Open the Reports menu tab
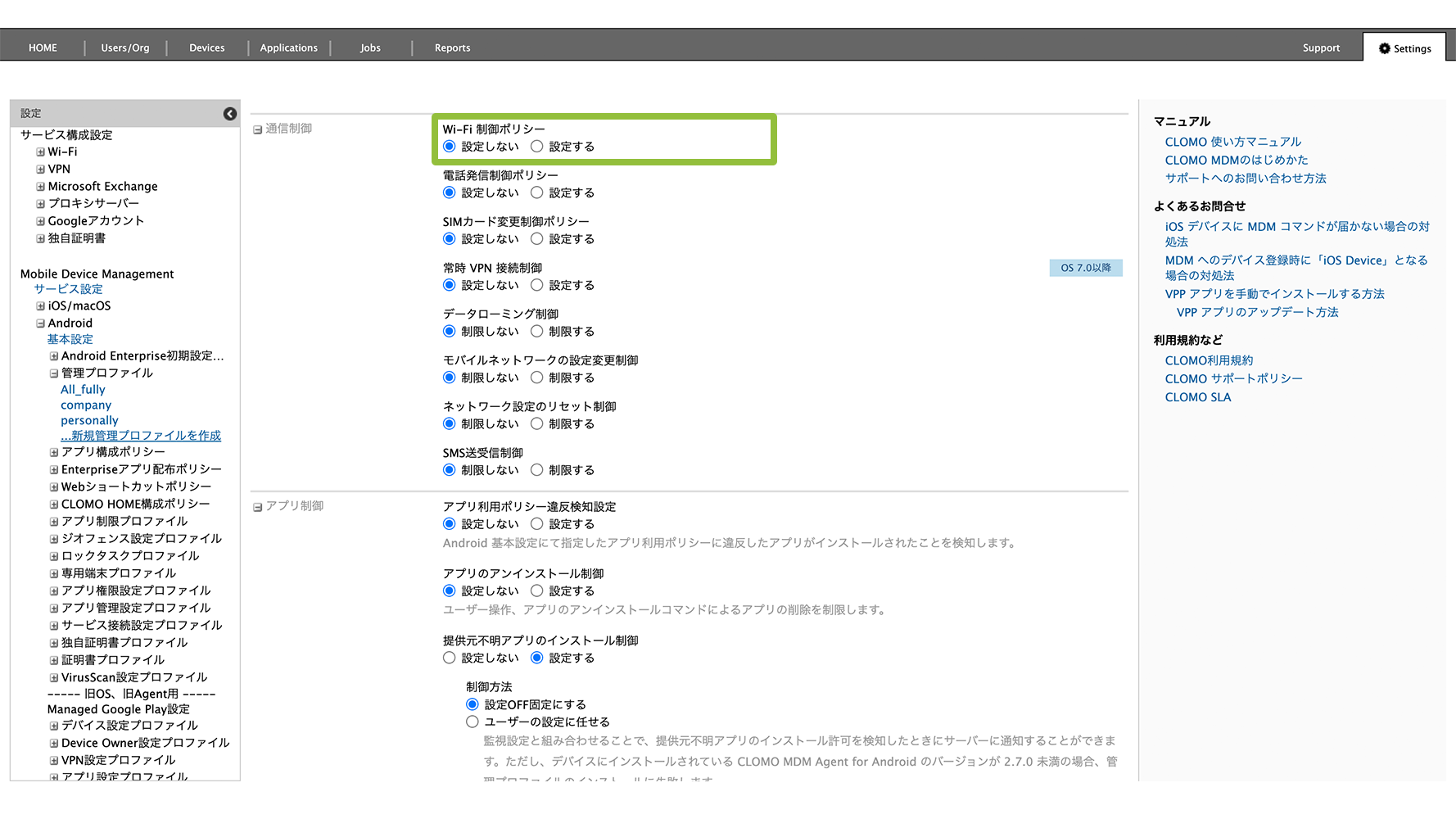Image resolution: width=1456 pixels, height=819 pixels. click(x=452, y=48)
